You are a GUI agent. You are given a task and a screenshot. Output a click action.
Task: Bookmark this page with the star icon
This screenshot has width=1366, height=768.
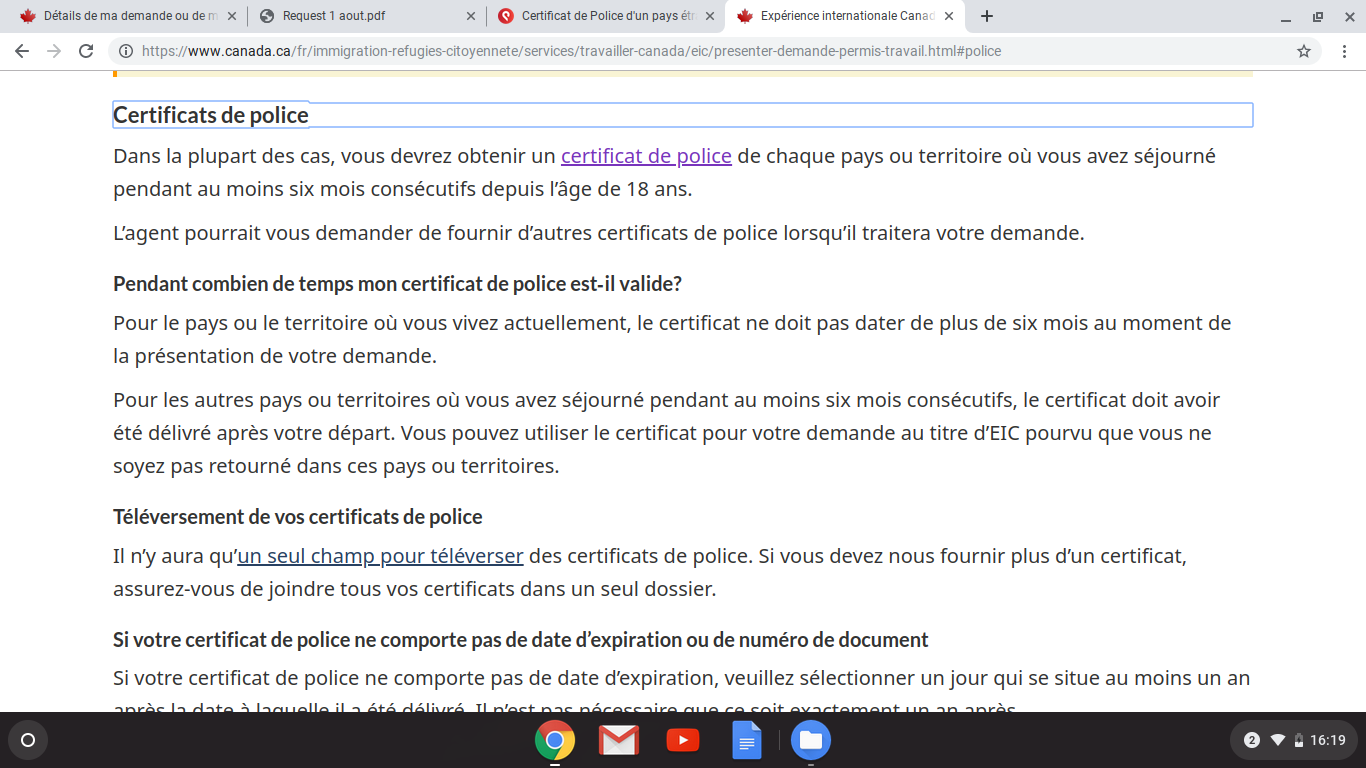click(x=1304, y=51)
